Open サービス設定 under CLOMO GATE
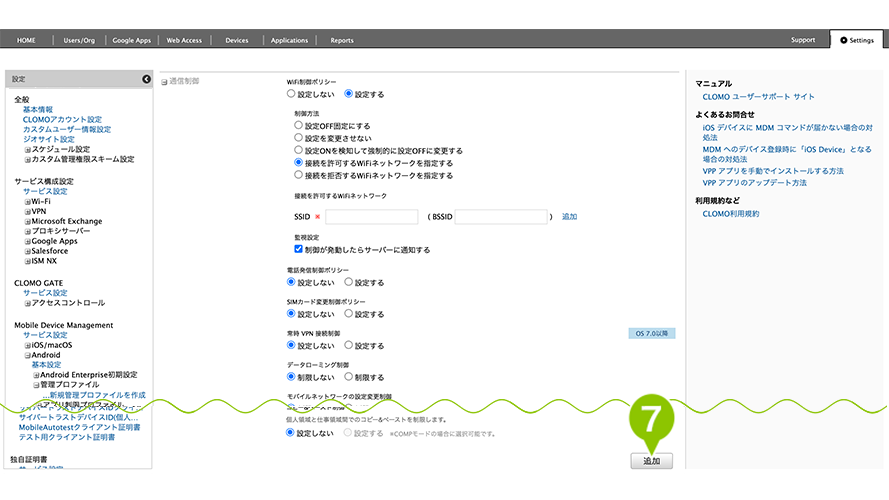Image resolution: width=889 pixels, height=500 pixels. [x=45, y=293]
